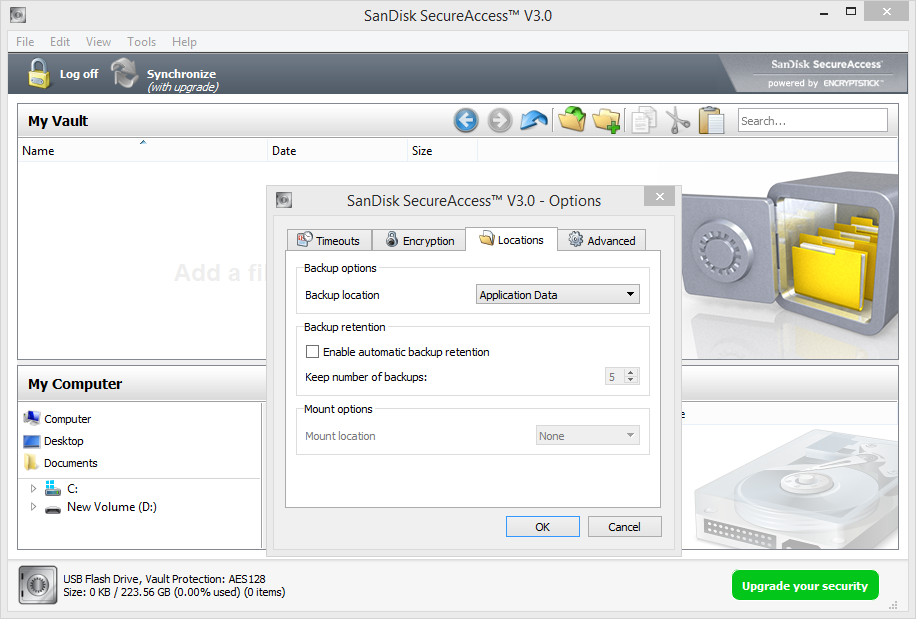Open the Backup location dropdown
The height and width of the screenshot is (619, 916).
pyautogui.click(x=558, y=294)
